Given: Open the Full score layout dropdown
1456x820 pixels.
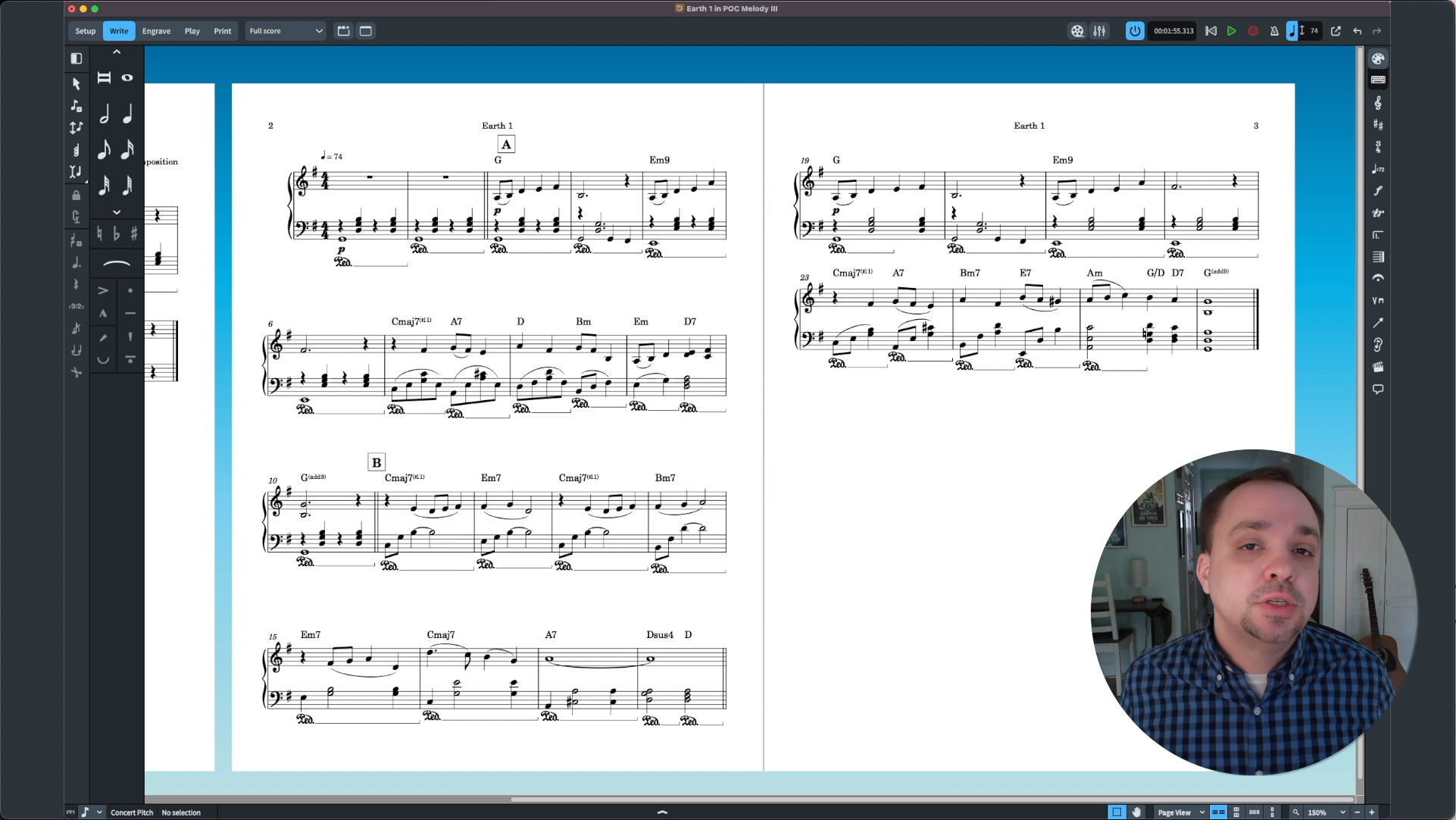Looking at the screenshot, I should (286, 31).
